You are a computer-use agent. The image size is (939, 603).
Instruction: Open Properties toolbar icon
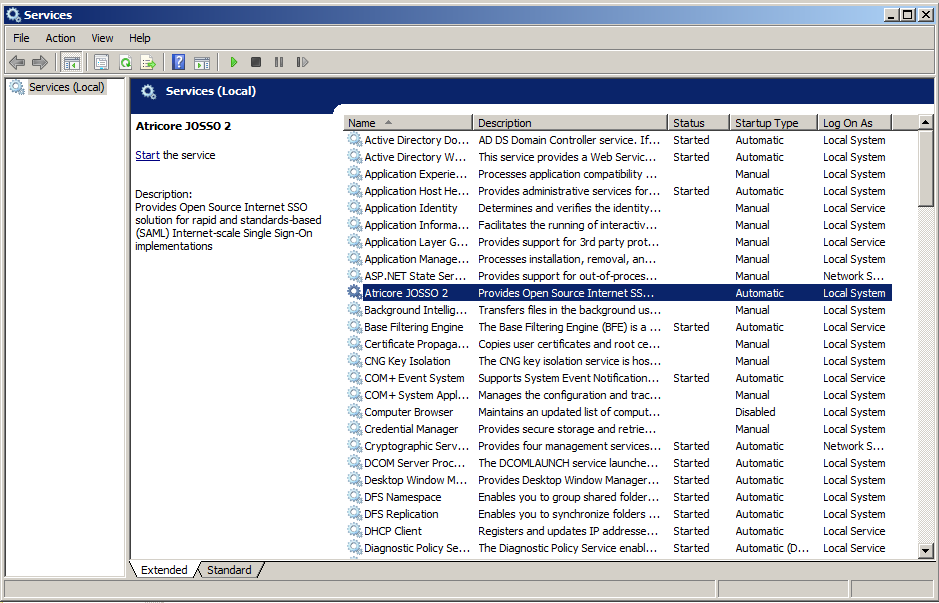click(x=102, y=62)
